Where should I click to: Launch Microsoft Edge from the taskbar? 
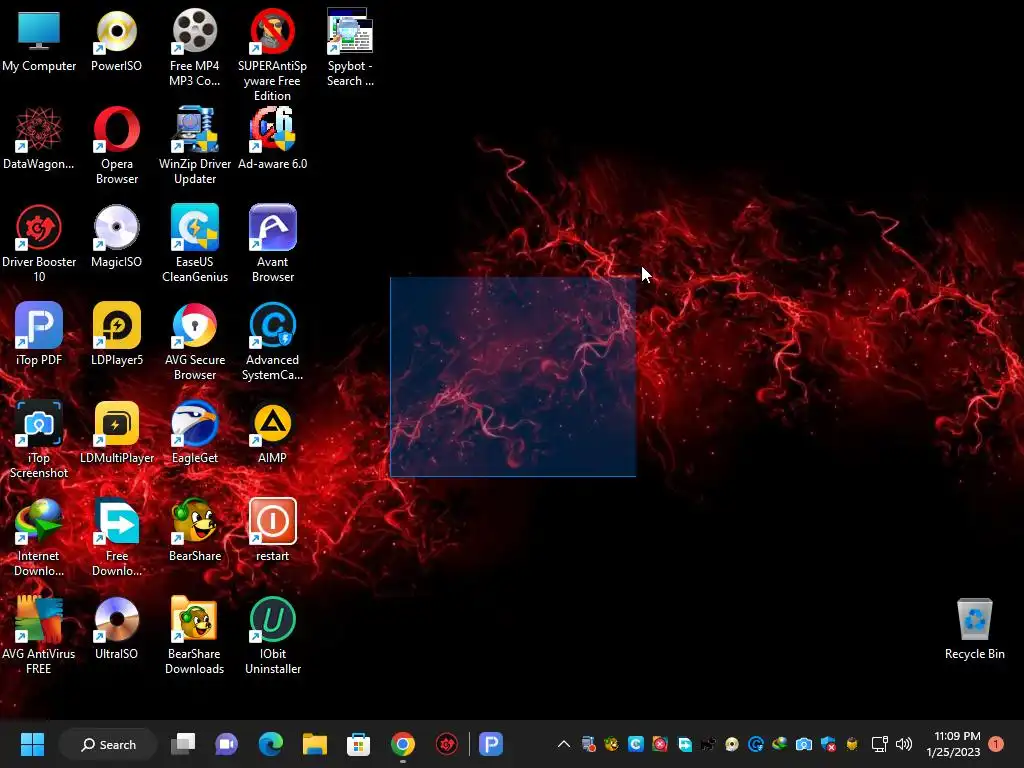tap(270, 744)
